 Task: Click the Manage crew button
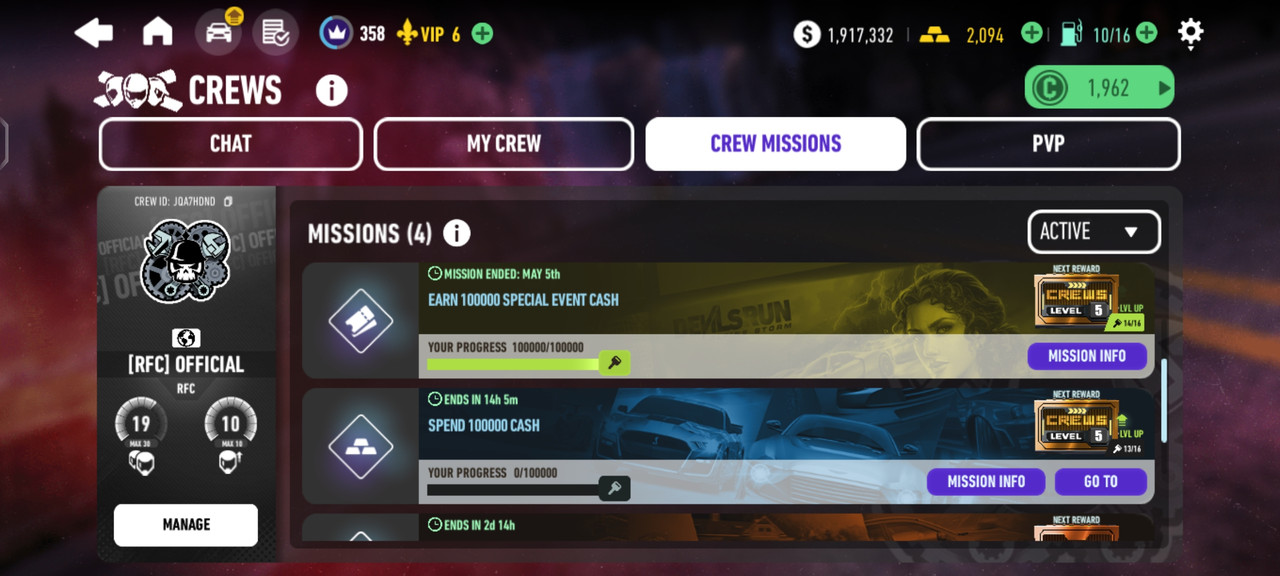click(x=186, y=525)
